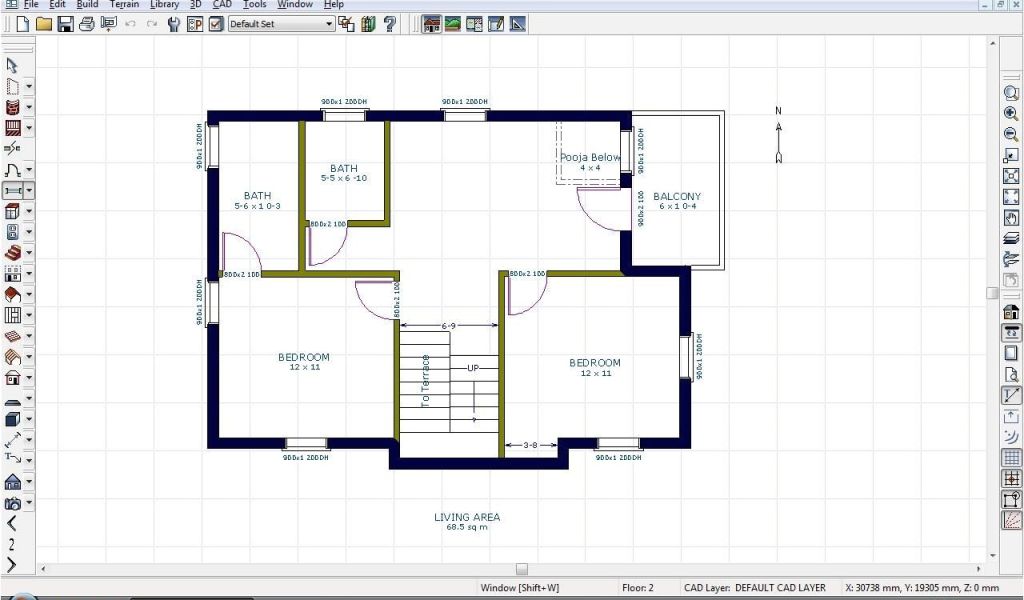Select the arrow Select Objects tool
The width and height of the screenshot is (1024, 600).
[x=12, y=65]
